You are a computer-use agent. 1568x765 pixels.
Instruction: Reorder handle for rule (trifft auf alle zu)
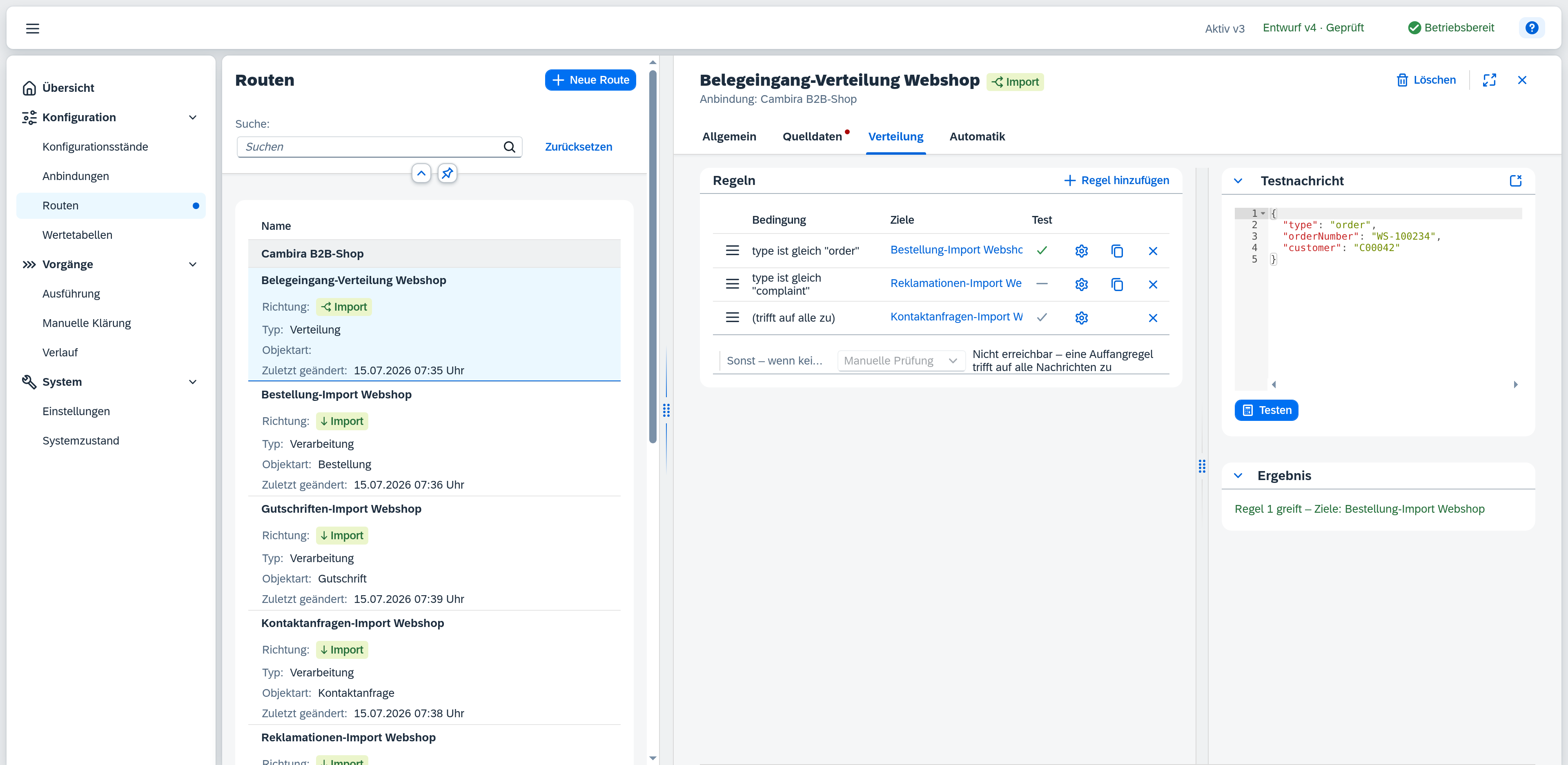click(732, 318)
